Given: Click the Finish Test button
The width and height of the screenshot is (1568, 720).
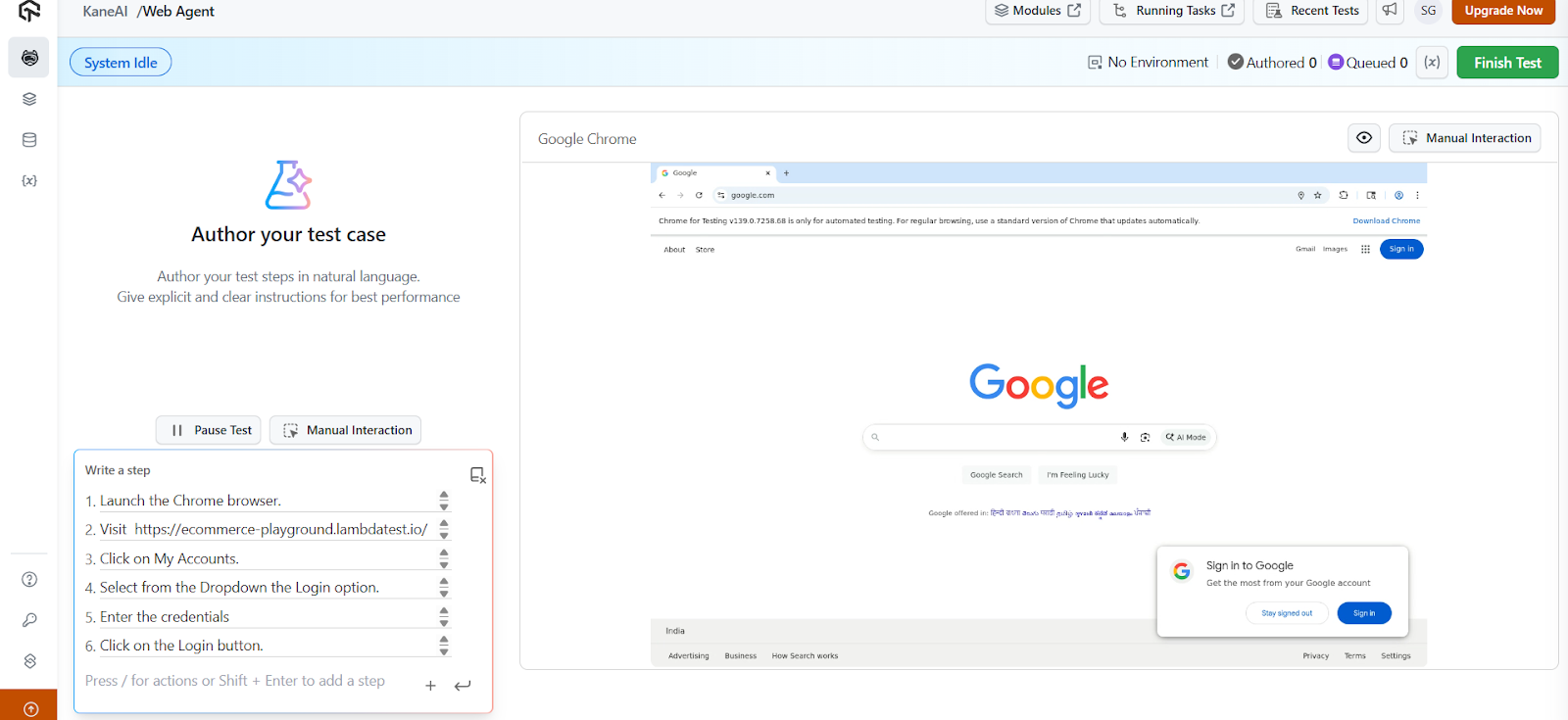Looking at the screenshot, I should 1507,63.
